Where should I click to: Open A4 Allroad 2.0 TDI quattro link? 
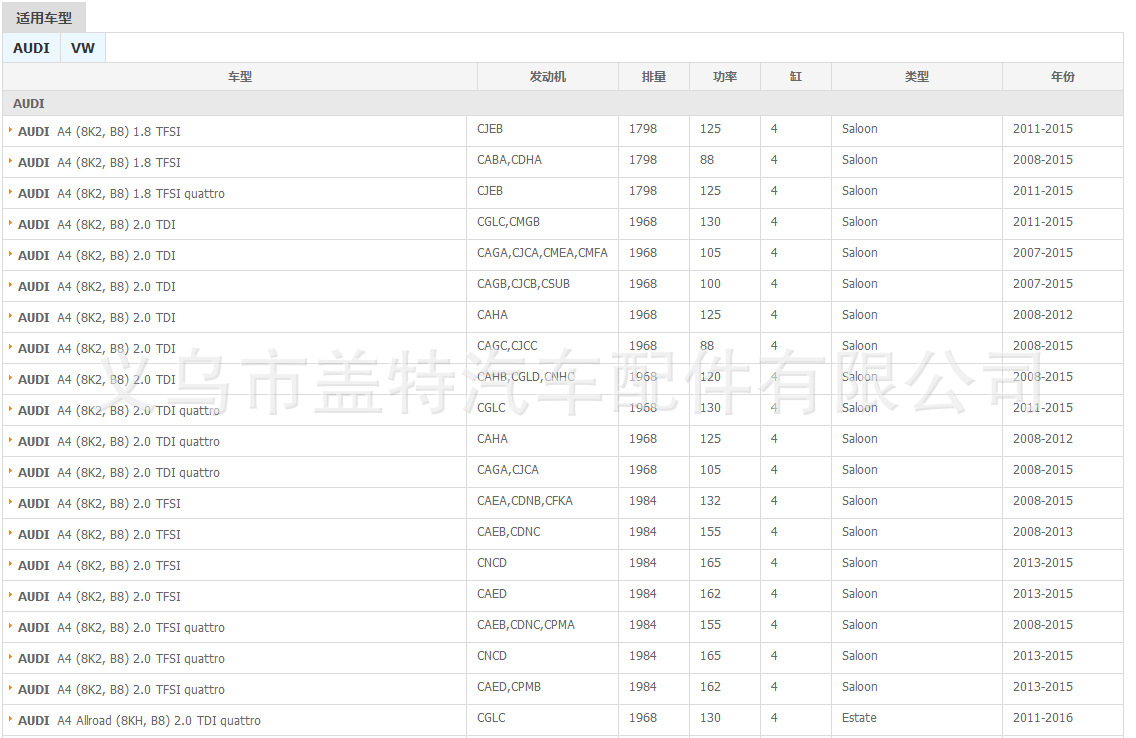tap(139, 721)
